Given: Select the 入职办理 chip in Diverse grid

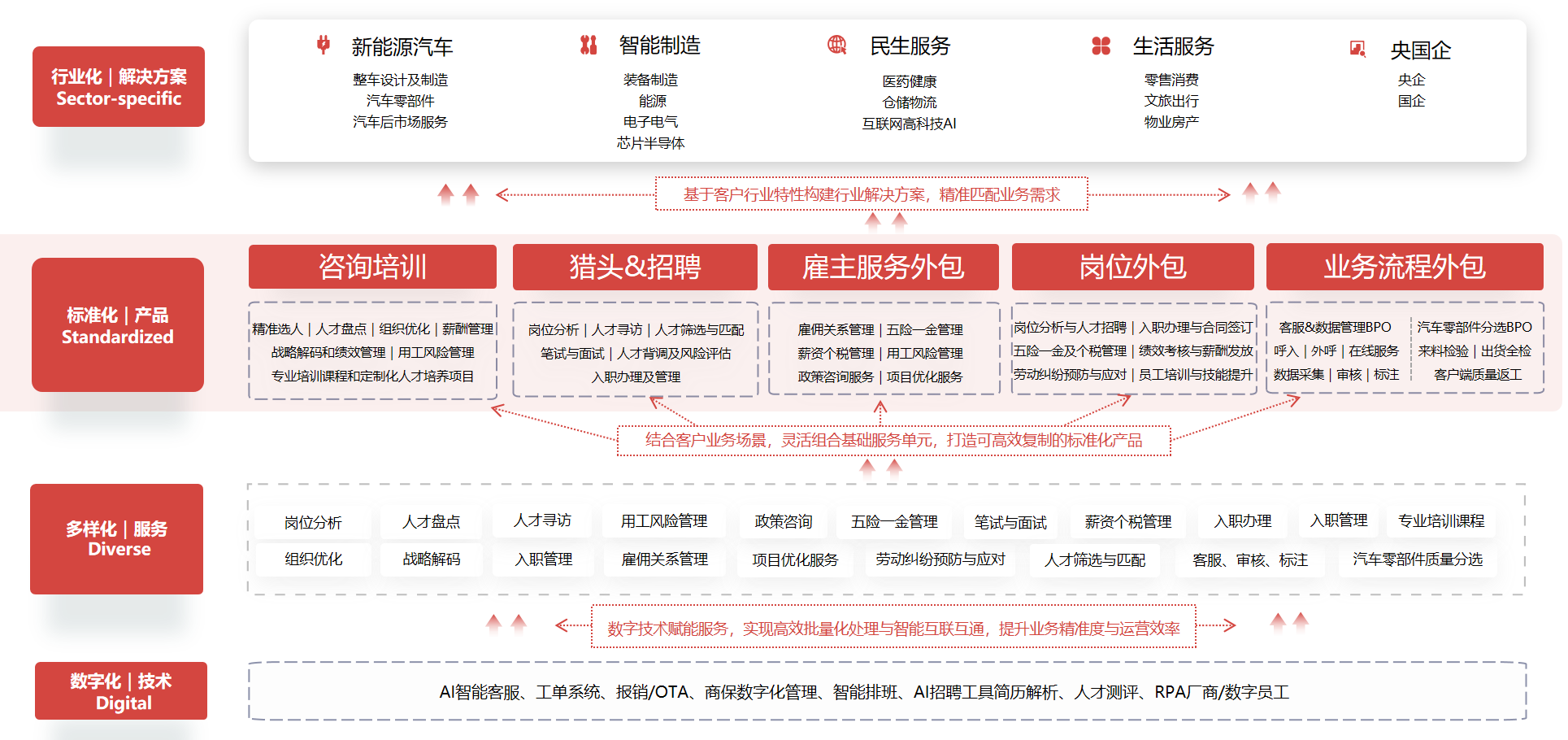Looking at the screenshot, I should point(1243,521).
